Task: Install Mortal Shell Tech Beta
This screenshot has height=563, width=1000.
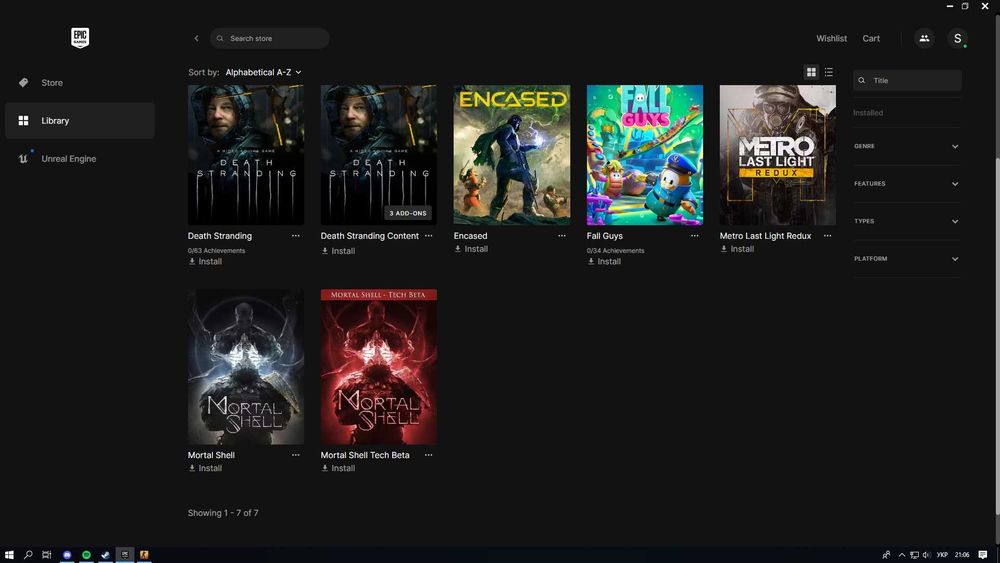Action: pos(338,468)
